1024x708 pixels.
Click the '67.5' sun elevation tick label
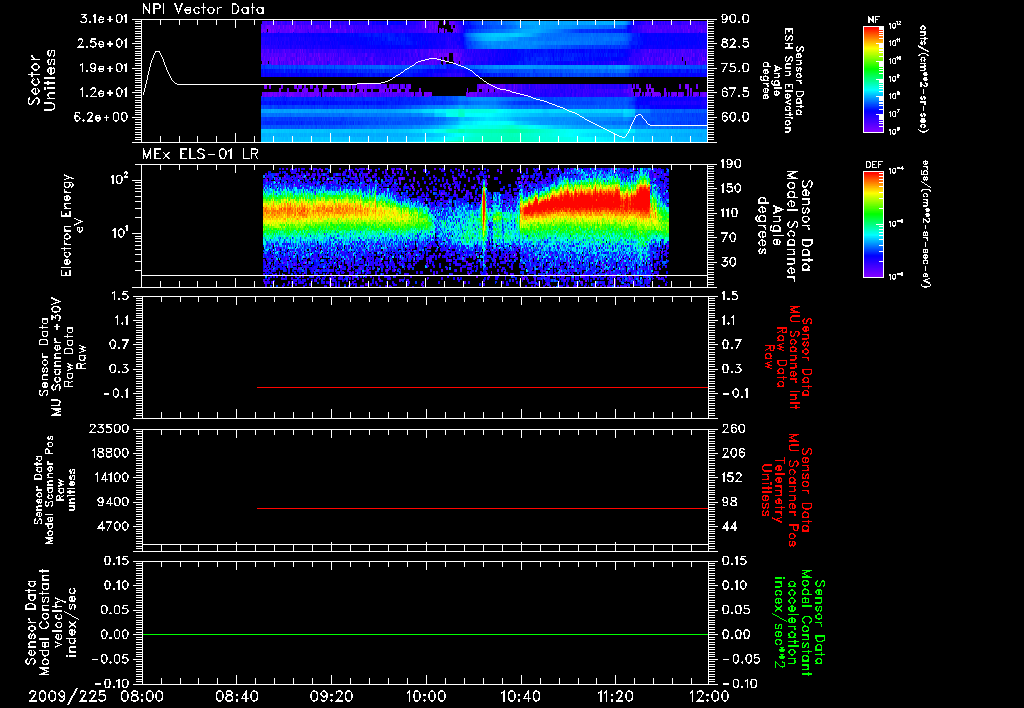(x=735, y=93)
